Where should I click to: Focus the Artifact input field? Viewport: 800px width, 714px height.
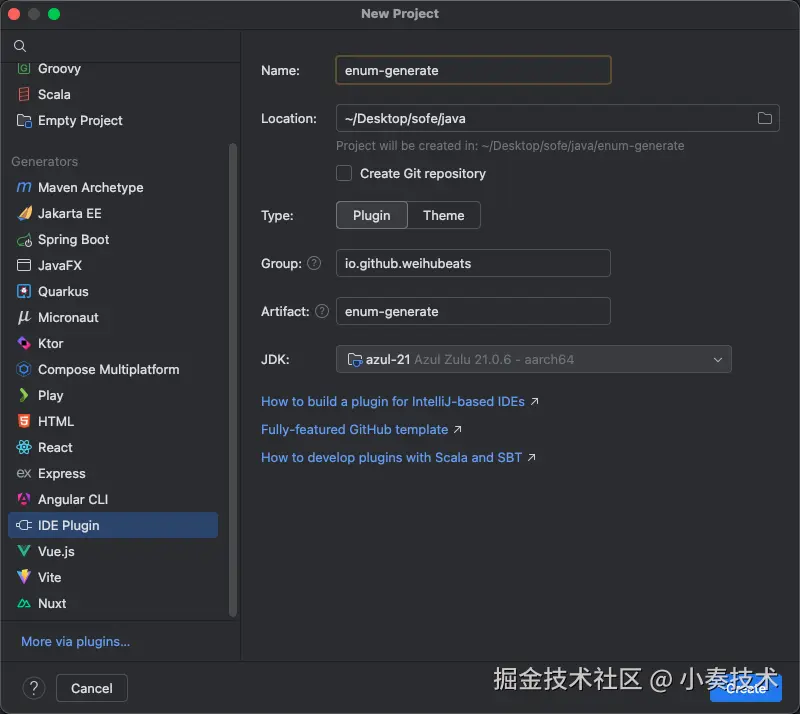(473, 311)
